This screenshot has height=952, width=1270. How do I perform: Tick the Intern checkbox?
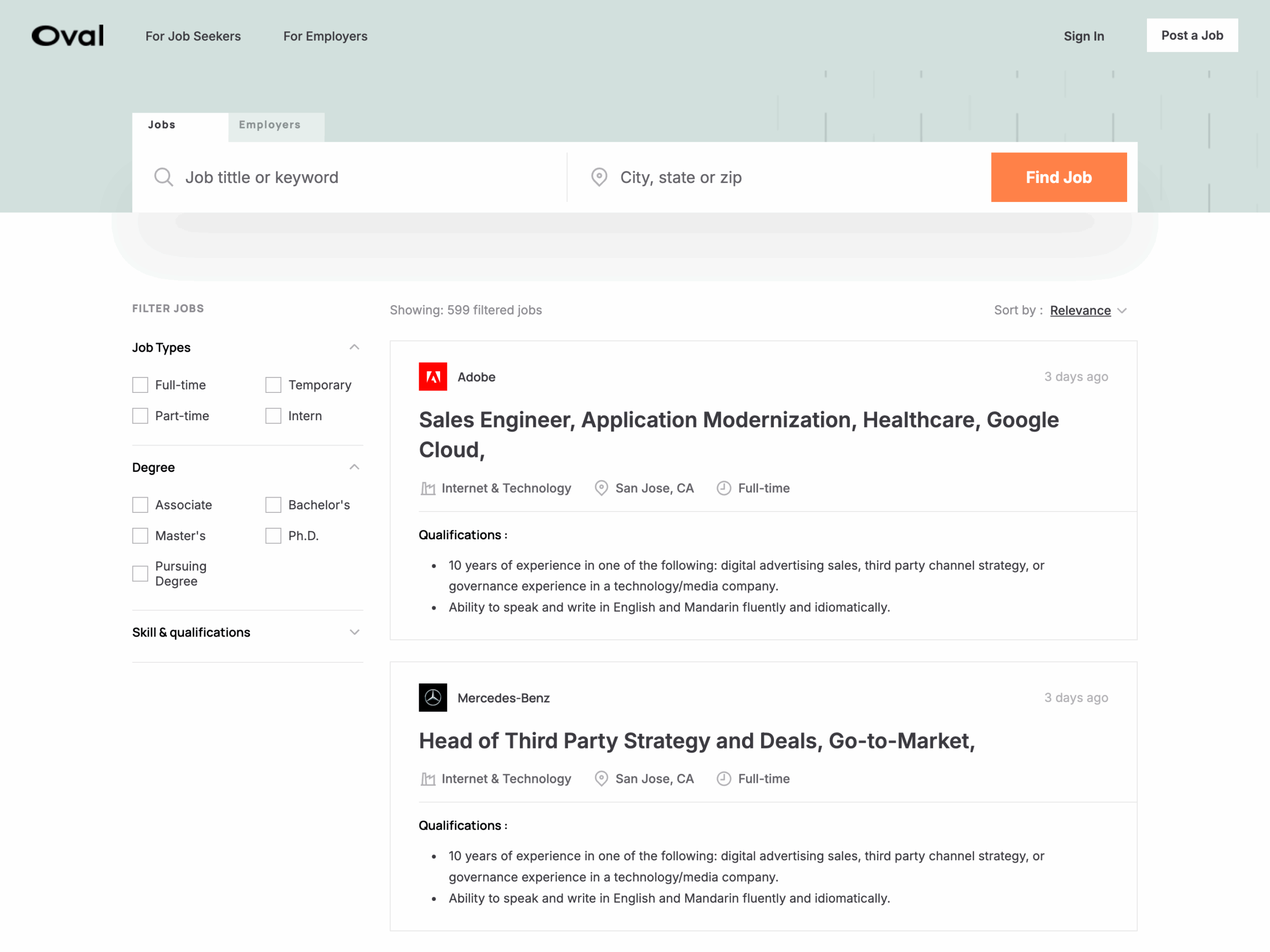click(273, 416)
